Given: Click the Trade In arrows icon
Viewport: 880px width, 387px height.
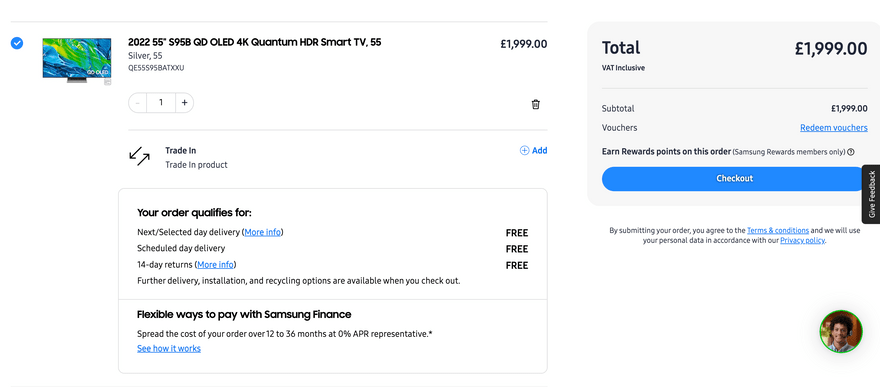Looking at the screenshot, I should click(139, 156).
